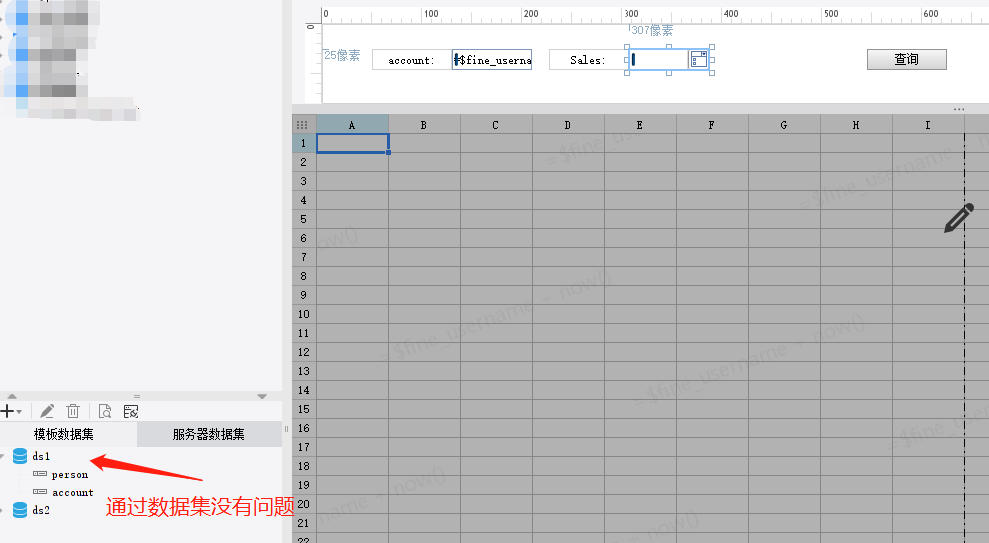Click cell A1 in the grid
Image resolution: width=989 pixels, height=543 pixels.
click(352, 143)
